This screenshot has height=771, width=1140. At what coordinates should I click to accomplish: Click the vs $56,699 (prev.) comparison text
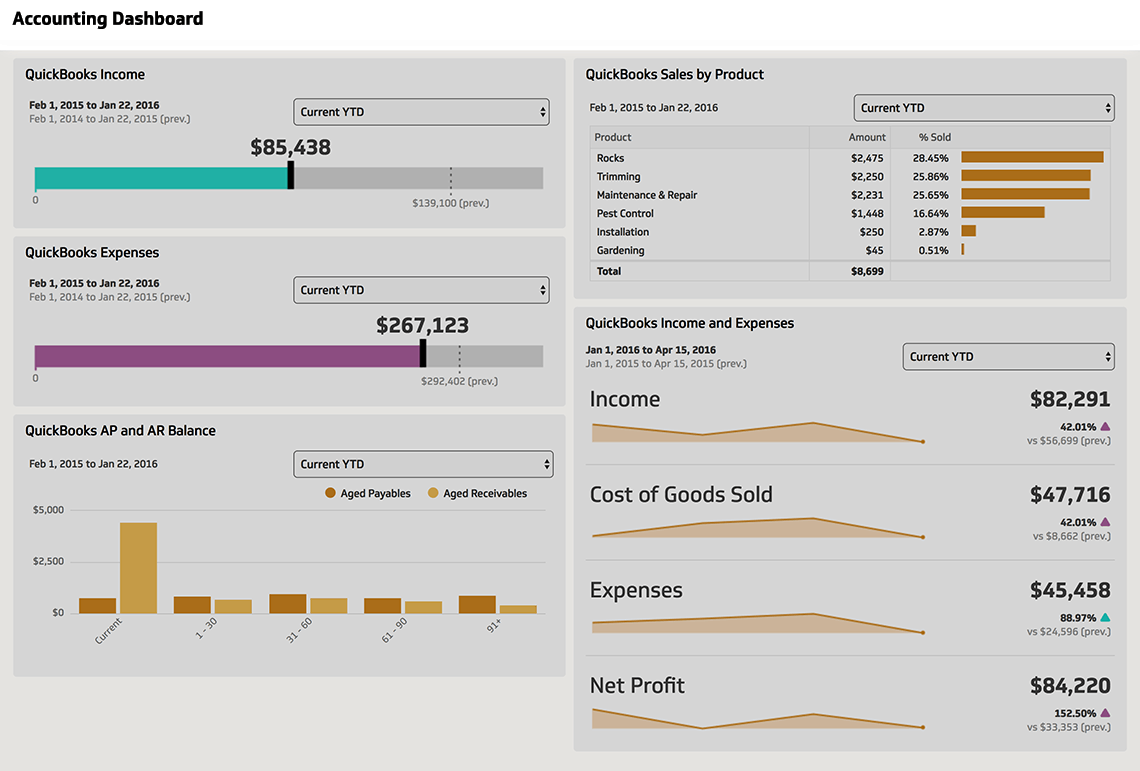pyautogui.click(x=1069, y=441)
